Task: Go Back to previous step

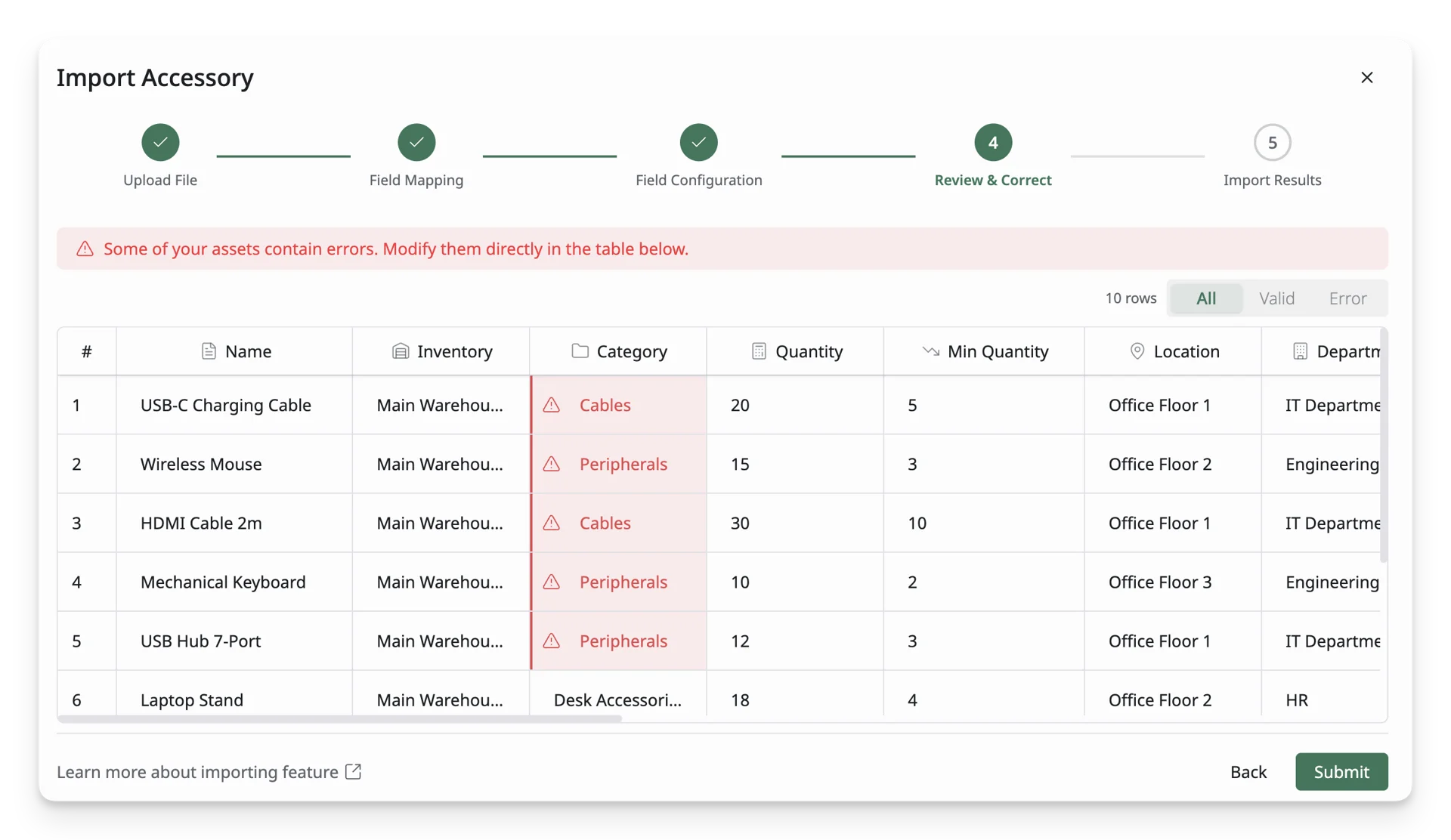Action: click(1248, 771)
